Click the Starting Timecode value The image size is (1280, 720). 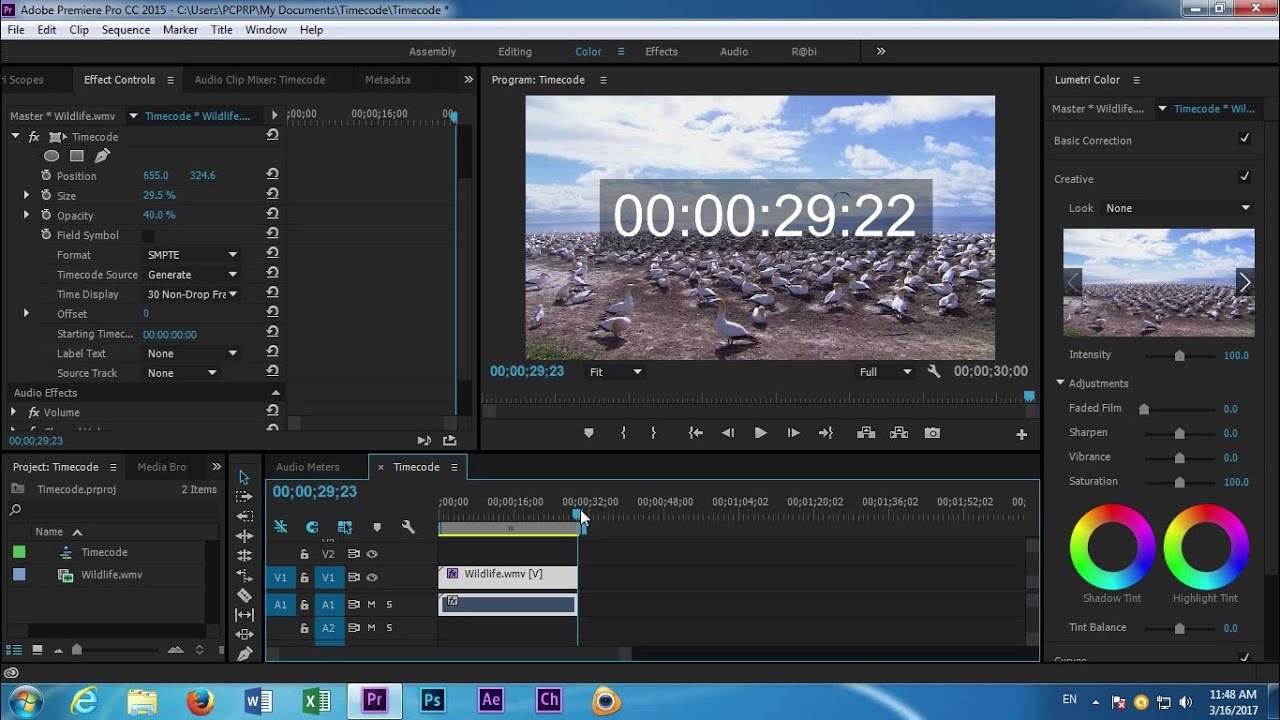pyautogui.click(x=169, y=334)
